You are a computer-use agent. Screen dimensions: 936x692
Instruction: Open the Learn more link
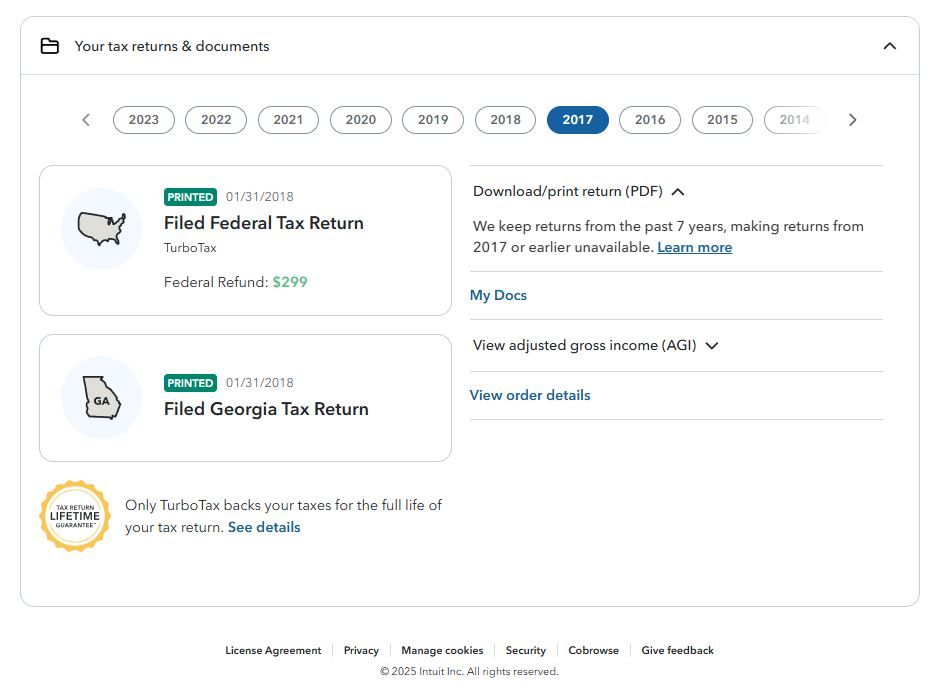pyautogui.click(x=695, y=247)
